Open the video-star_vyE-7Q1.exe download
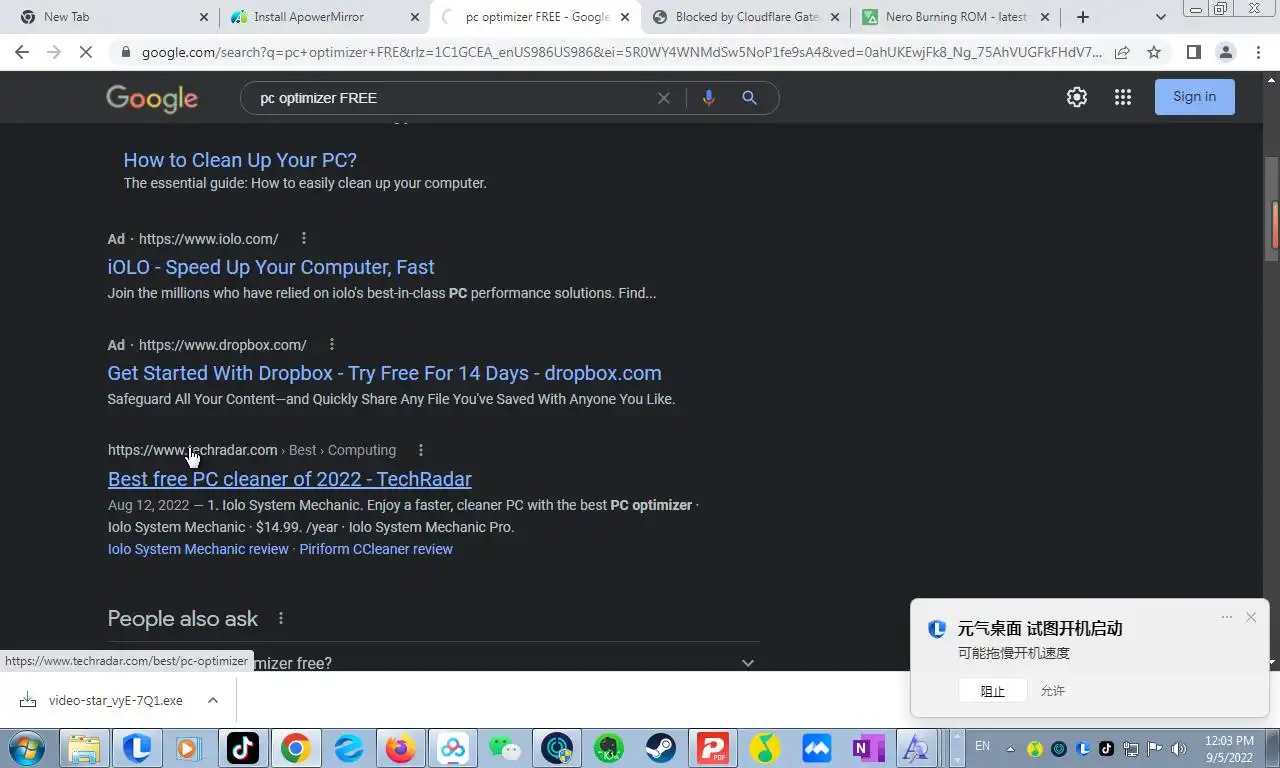The image size is (1280, 768). point(116,700)
